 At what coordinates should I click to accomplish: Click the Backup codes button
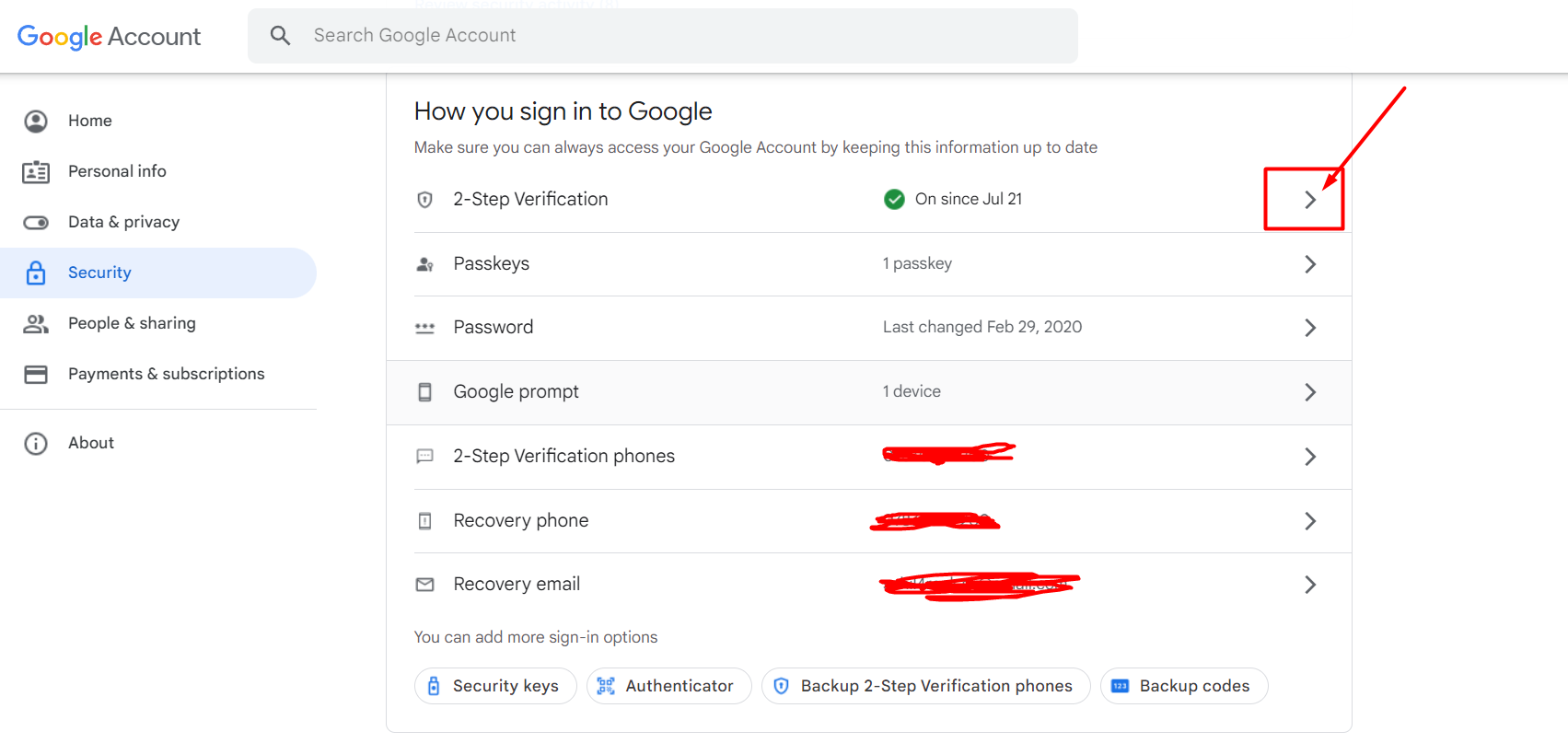click(x=1183, y=686)
